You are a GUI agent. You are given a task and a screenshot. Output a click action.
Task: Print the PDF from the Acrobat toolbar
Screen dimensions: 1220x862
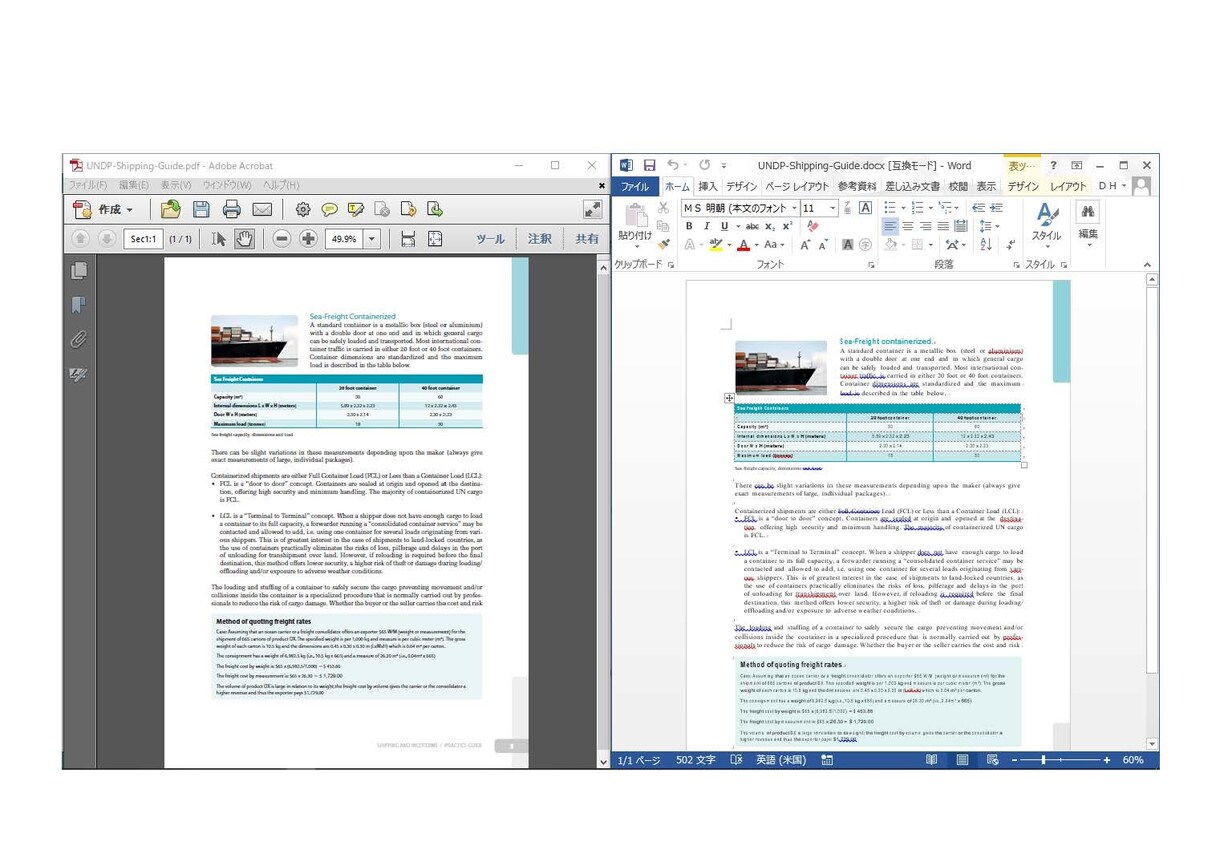231,209
